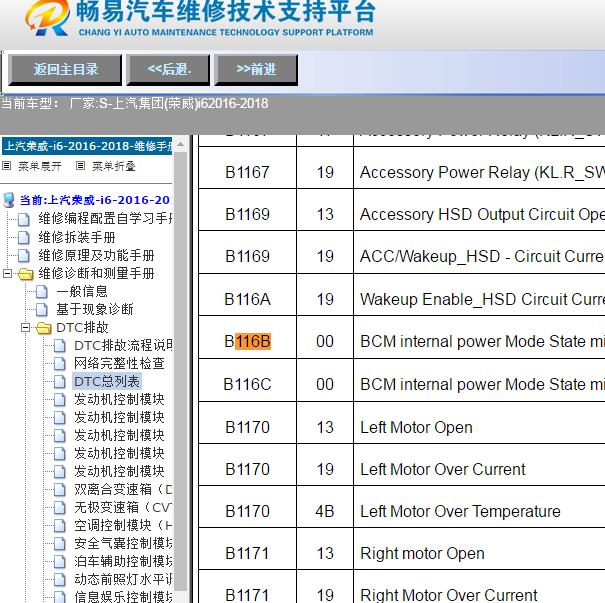
Task: Click page icon beside 维修原理及功能手册
Action: click(24, 256)
